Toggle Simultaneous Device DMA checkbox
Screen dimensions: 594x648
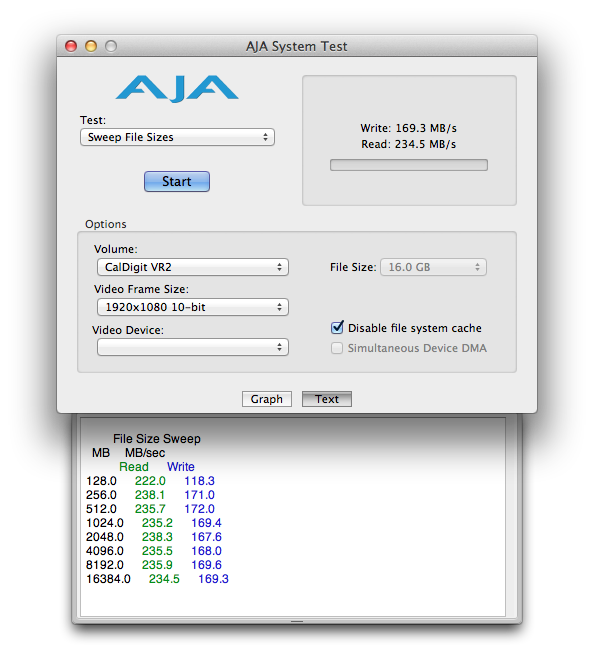(x=337, y=348)
